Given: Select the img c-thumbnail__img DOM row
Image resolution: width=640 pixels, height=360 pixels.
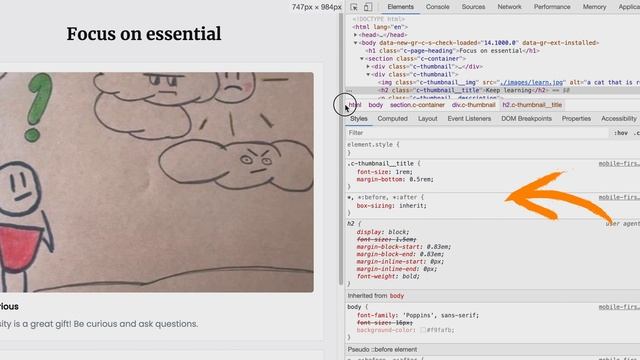Looking at the screenshot, I should [x=508, y=82].
